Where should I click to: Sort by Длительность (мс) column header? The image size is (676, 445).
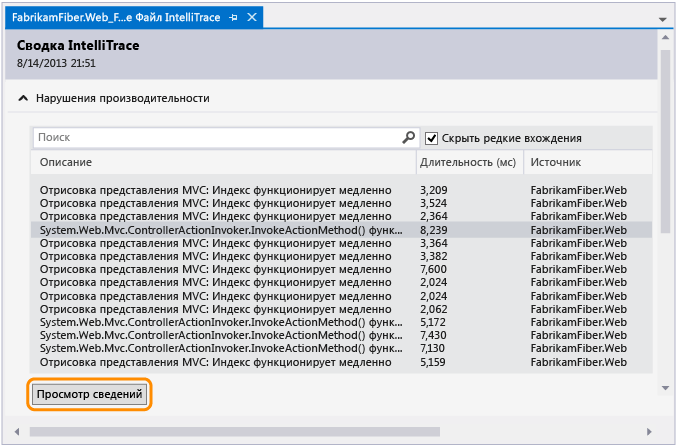point(470,162)
